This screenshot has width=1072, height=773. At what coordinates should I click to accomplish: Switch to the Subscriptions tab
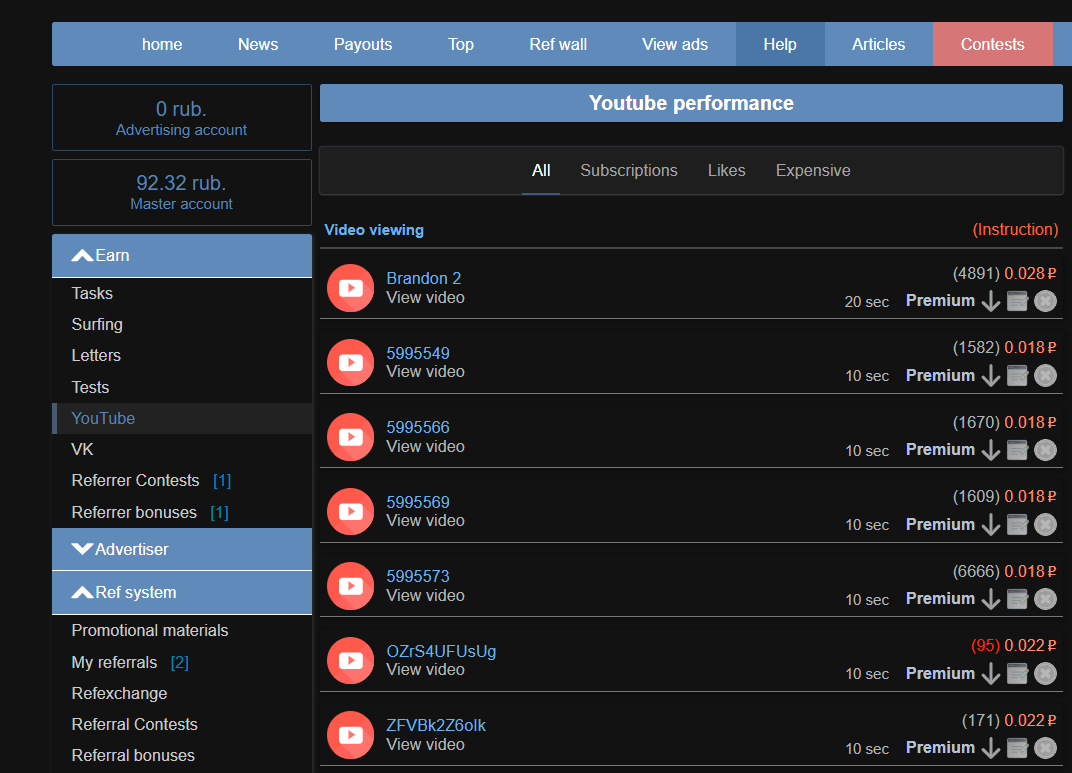pos(629,171)
